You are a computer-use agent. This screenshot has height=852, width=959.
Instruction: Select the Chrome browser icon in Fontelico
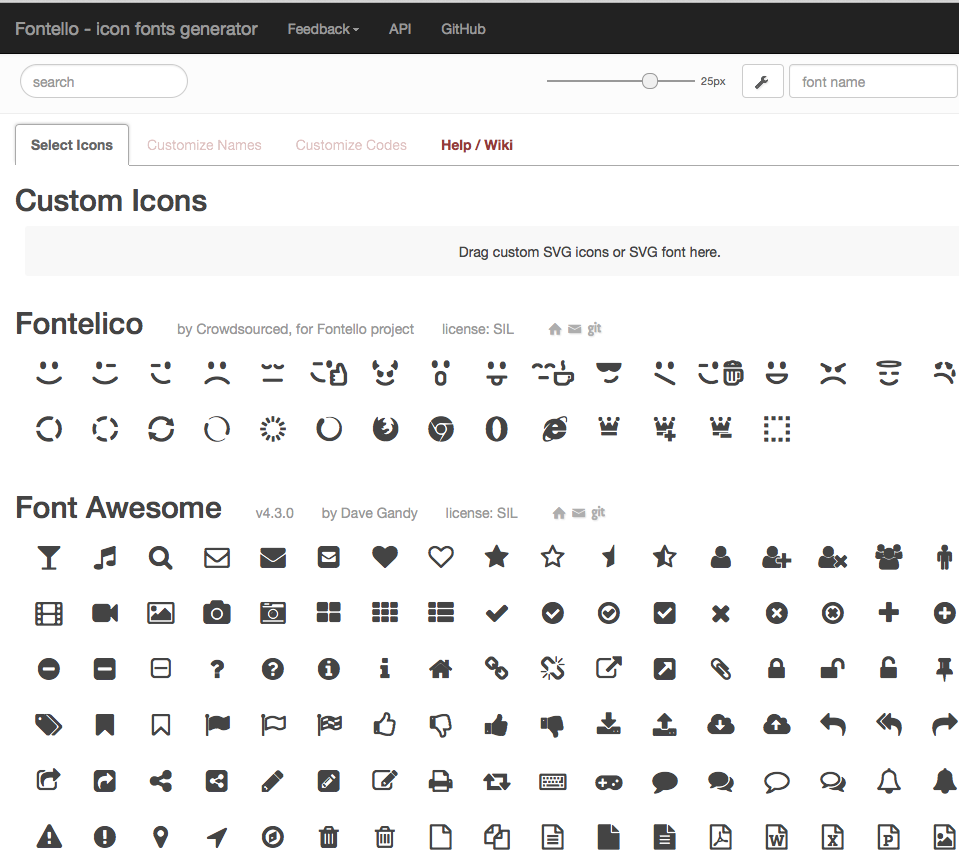pyautogui.click(x=441, y=429)
